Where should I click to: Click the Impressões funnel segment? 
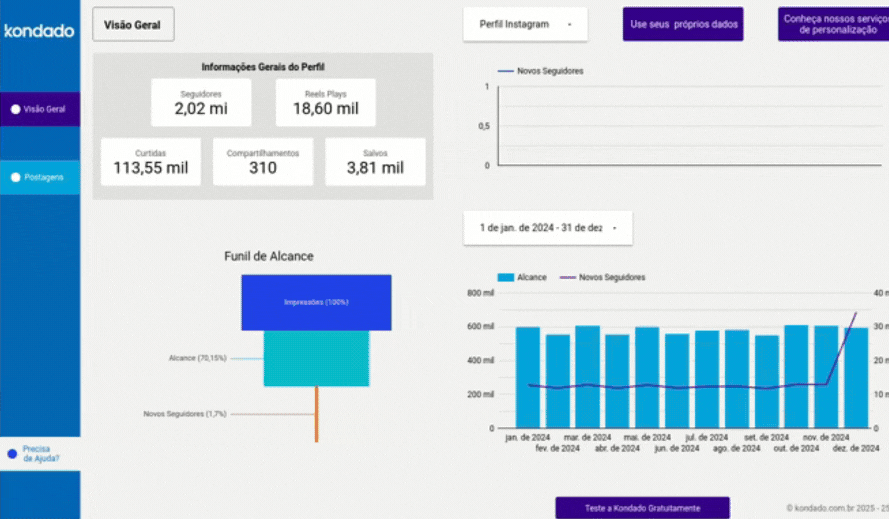click(x=316, y=302)
